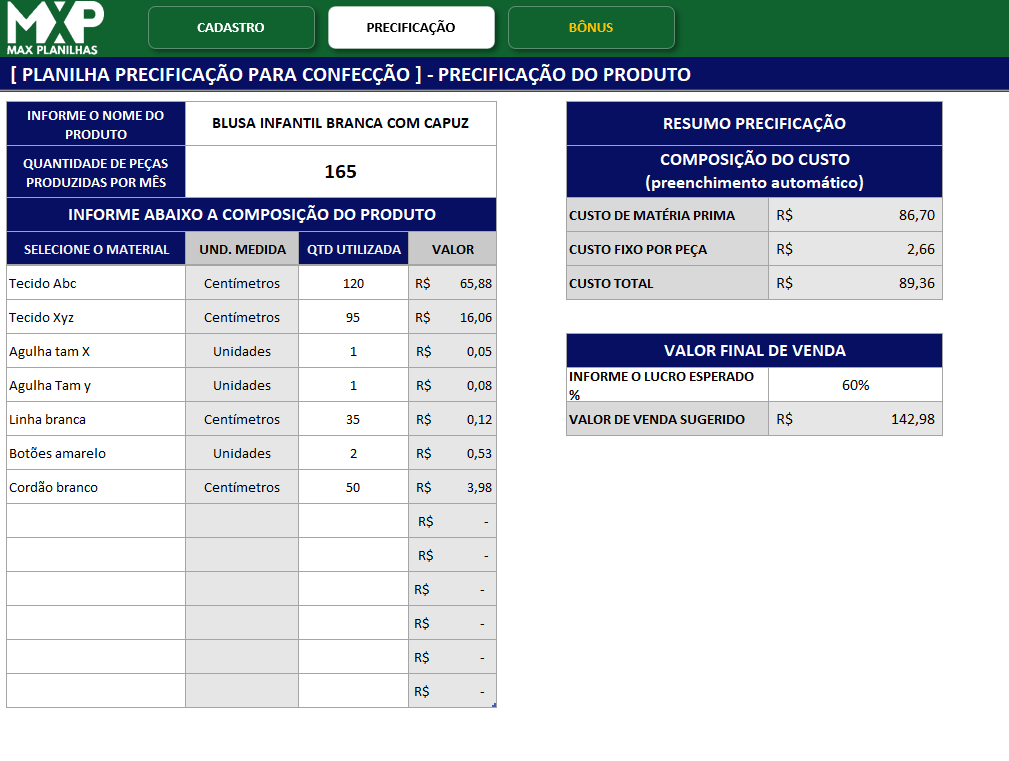Click the monthly production quantity cell showing 165

coord(340,171)
